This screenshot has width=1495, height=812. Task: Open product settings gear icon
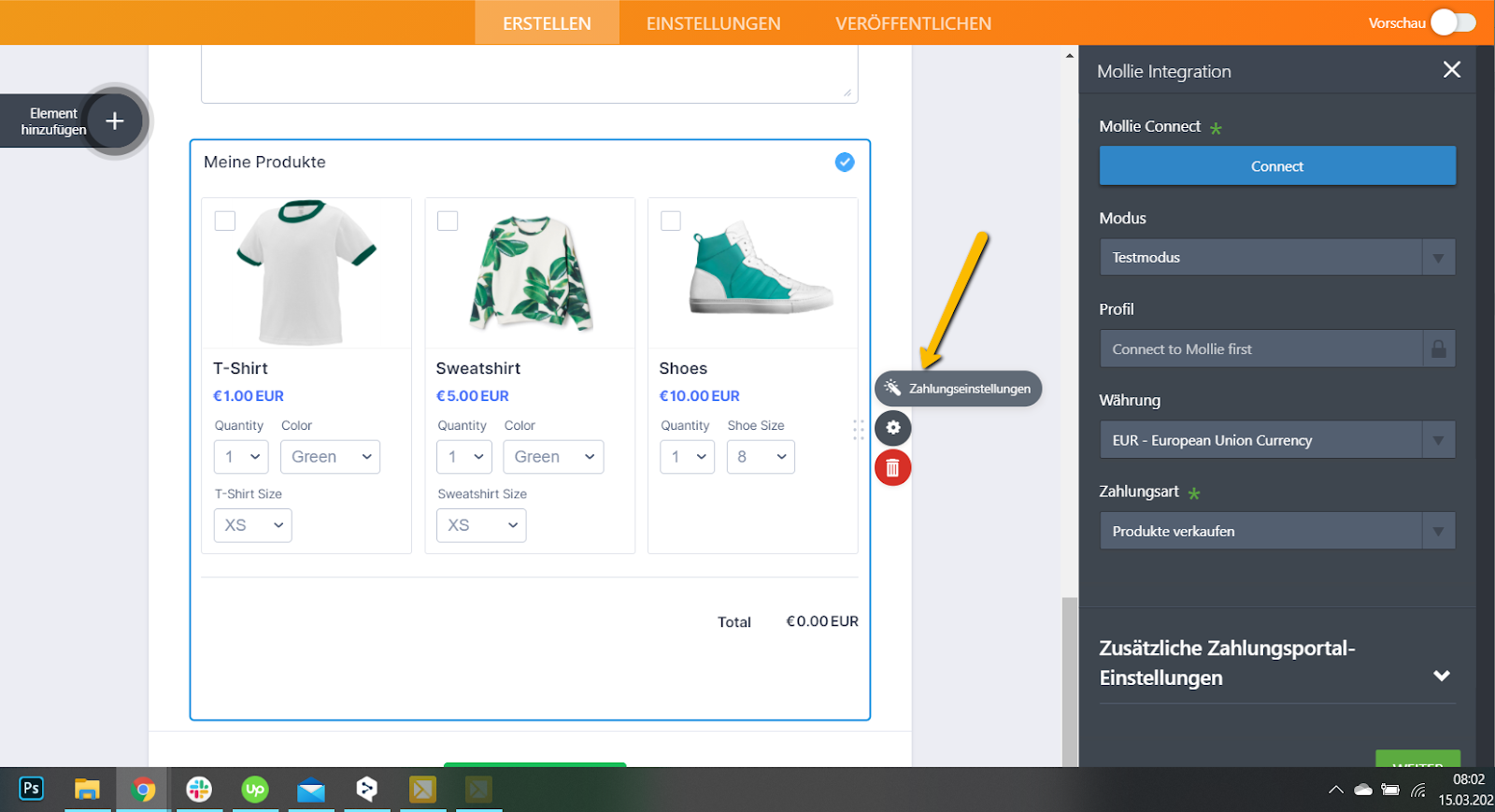[893, 428]
